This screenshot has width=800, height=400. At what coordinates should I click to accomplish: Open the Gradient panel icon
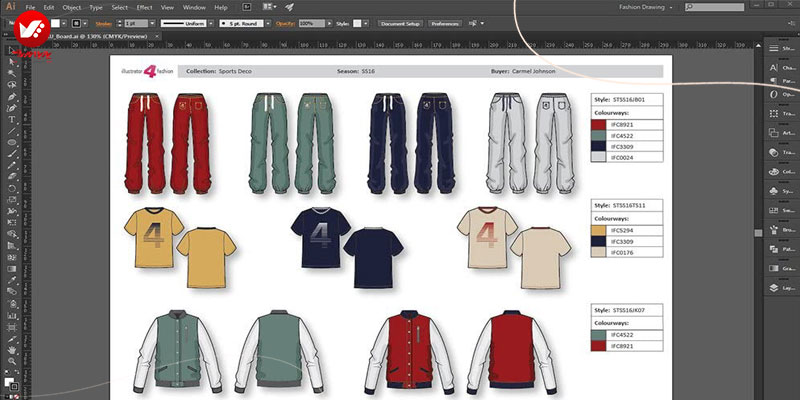tap(774, 268)
